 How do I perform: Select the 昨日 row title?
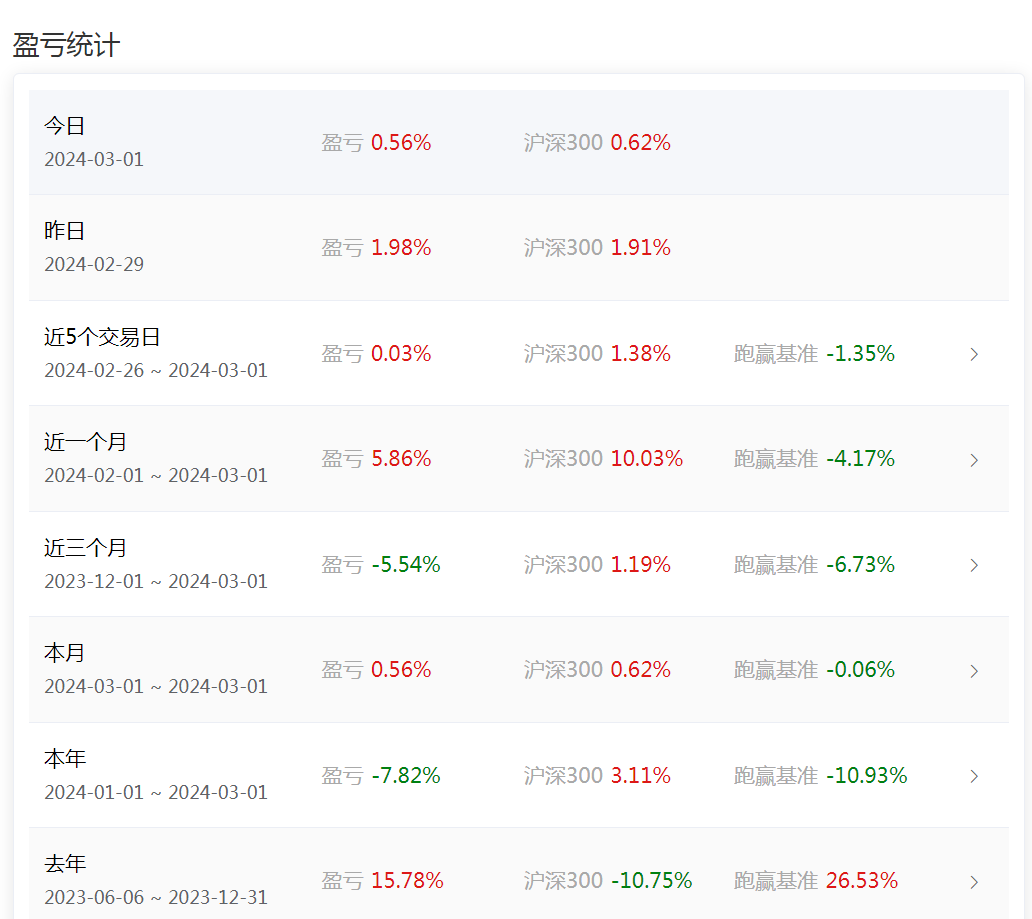[x=64, y=231]
